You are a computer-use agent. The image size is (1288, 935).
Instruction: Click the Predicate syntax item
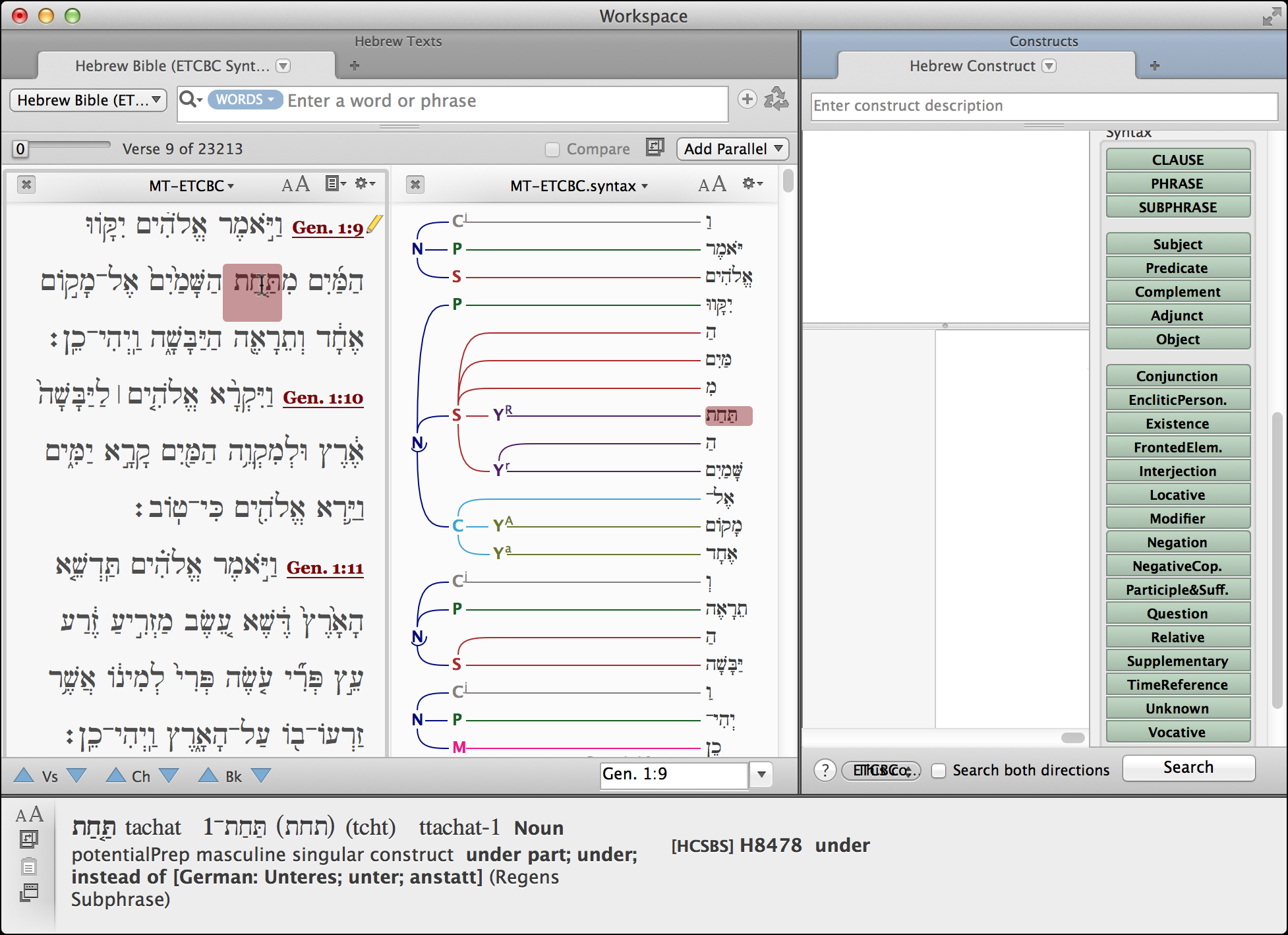[x=1178, y=268]
